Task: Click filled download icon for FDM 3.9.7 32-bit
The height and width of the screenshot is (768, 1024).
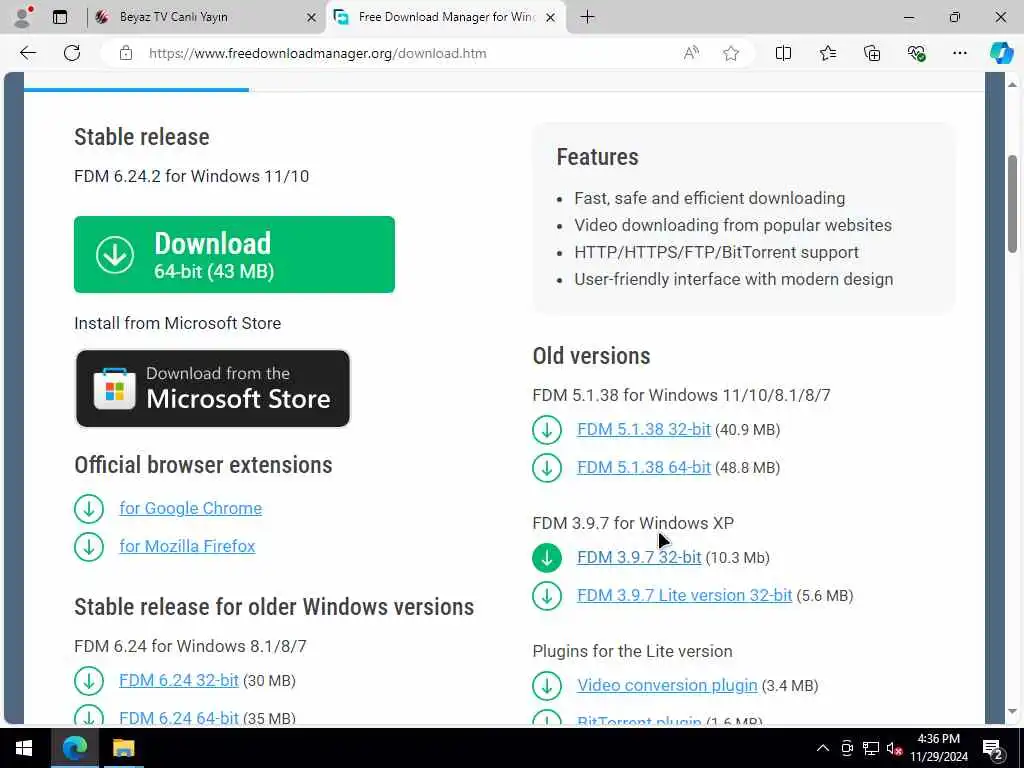Action: pos(547,558)
